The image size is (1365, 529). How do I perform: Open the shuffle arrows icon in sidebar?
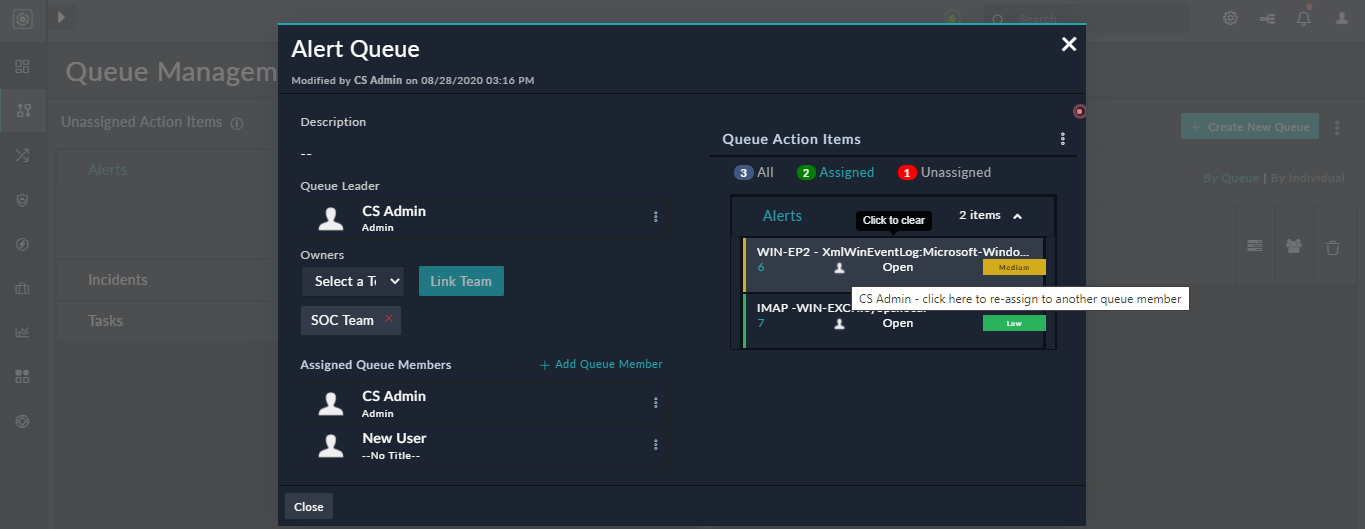pyautogui.click(x=22, y=155)
